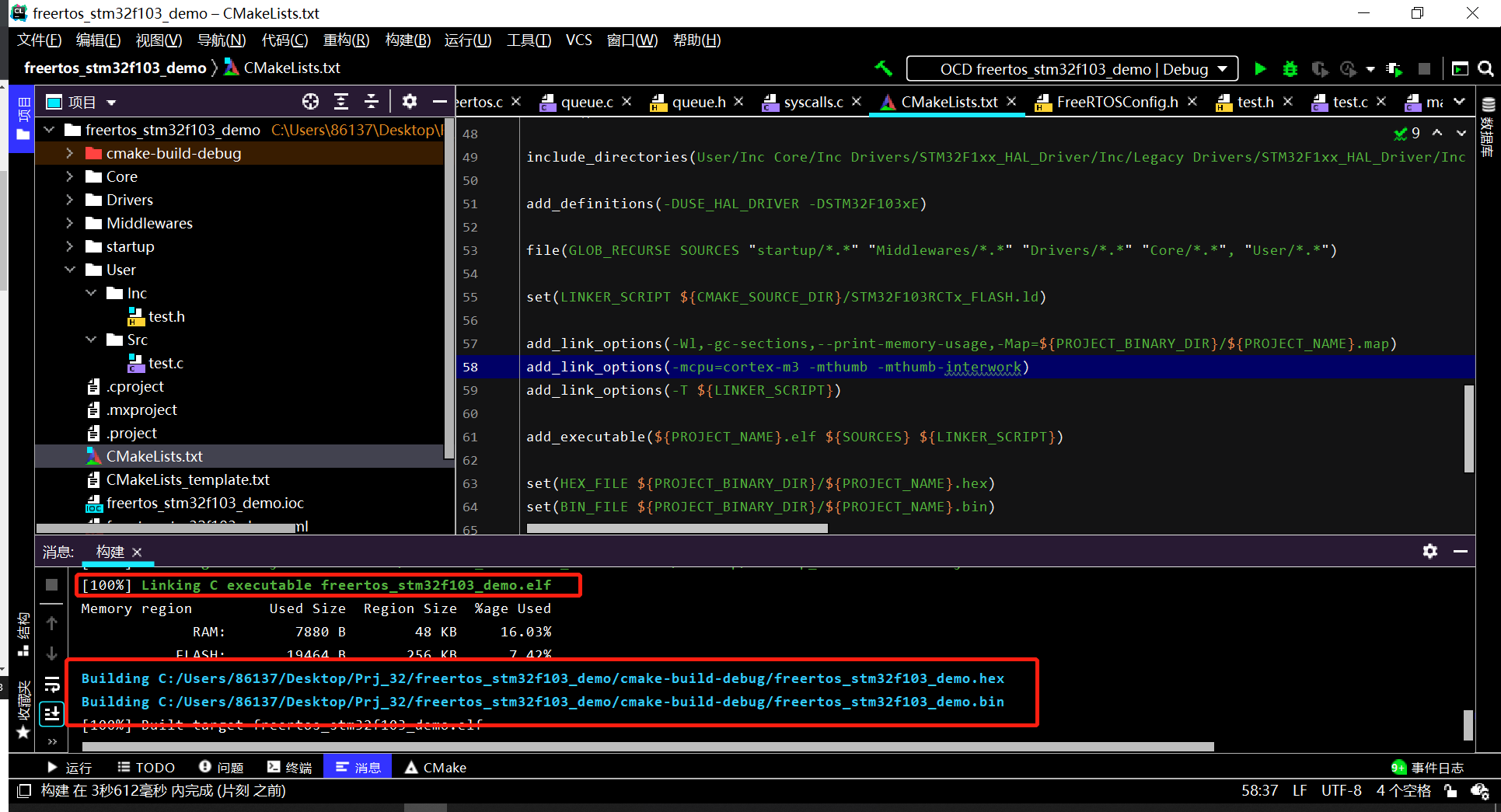
Task: Toggle scroll to end in build output
Action: 52,713
